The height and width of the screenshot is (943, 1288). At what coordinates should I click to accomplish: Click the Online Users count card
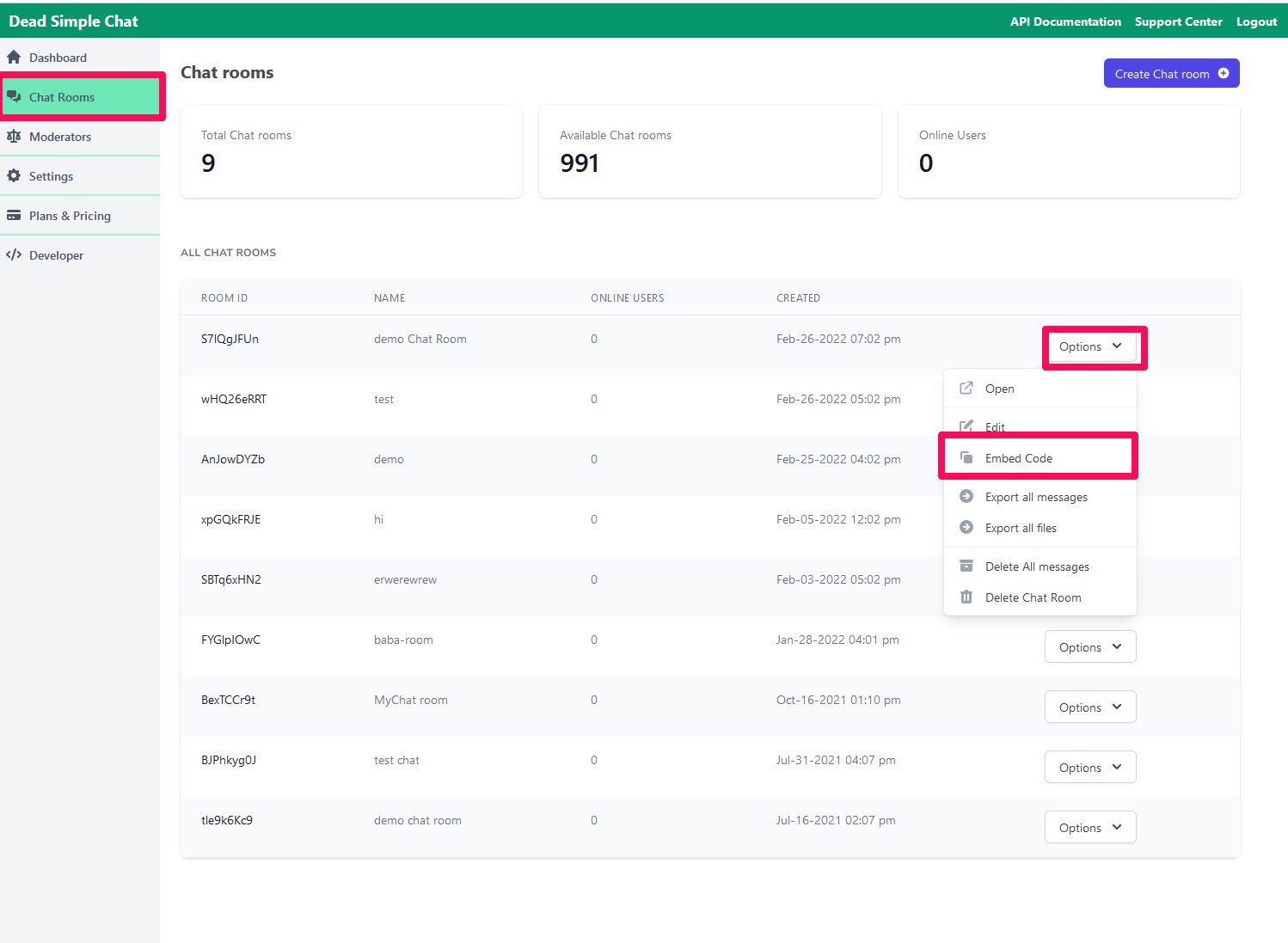(1069, 151)
